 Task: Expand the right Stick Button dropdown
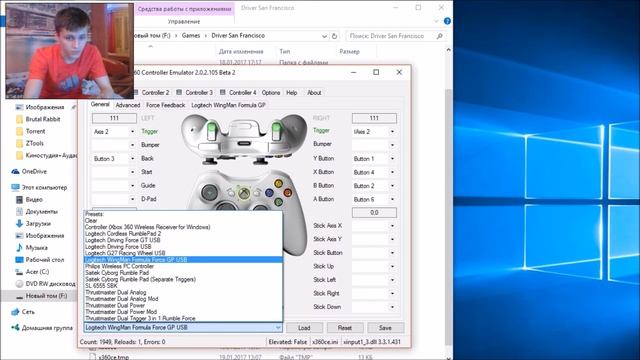[x=392, y=253]
